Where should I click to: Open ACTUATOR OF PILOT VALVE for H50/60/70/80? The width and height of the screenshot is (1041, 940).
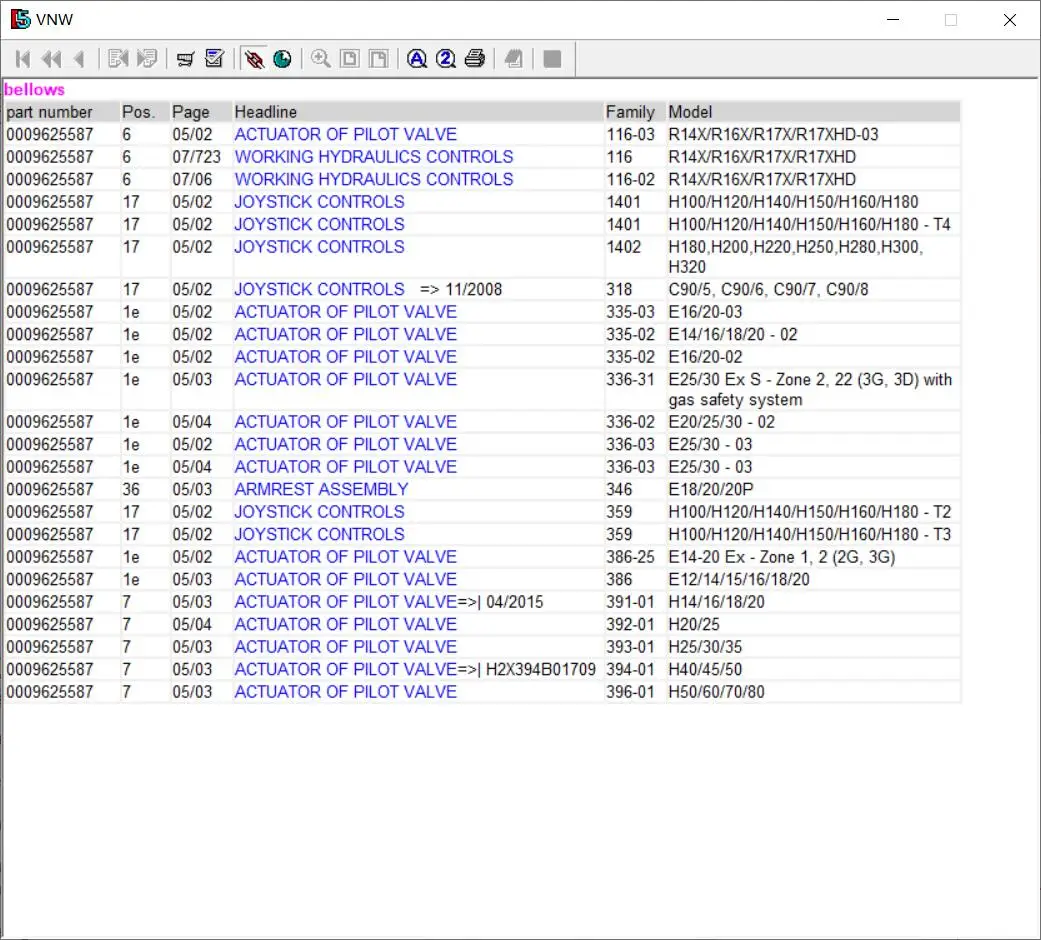pos(345,692)
